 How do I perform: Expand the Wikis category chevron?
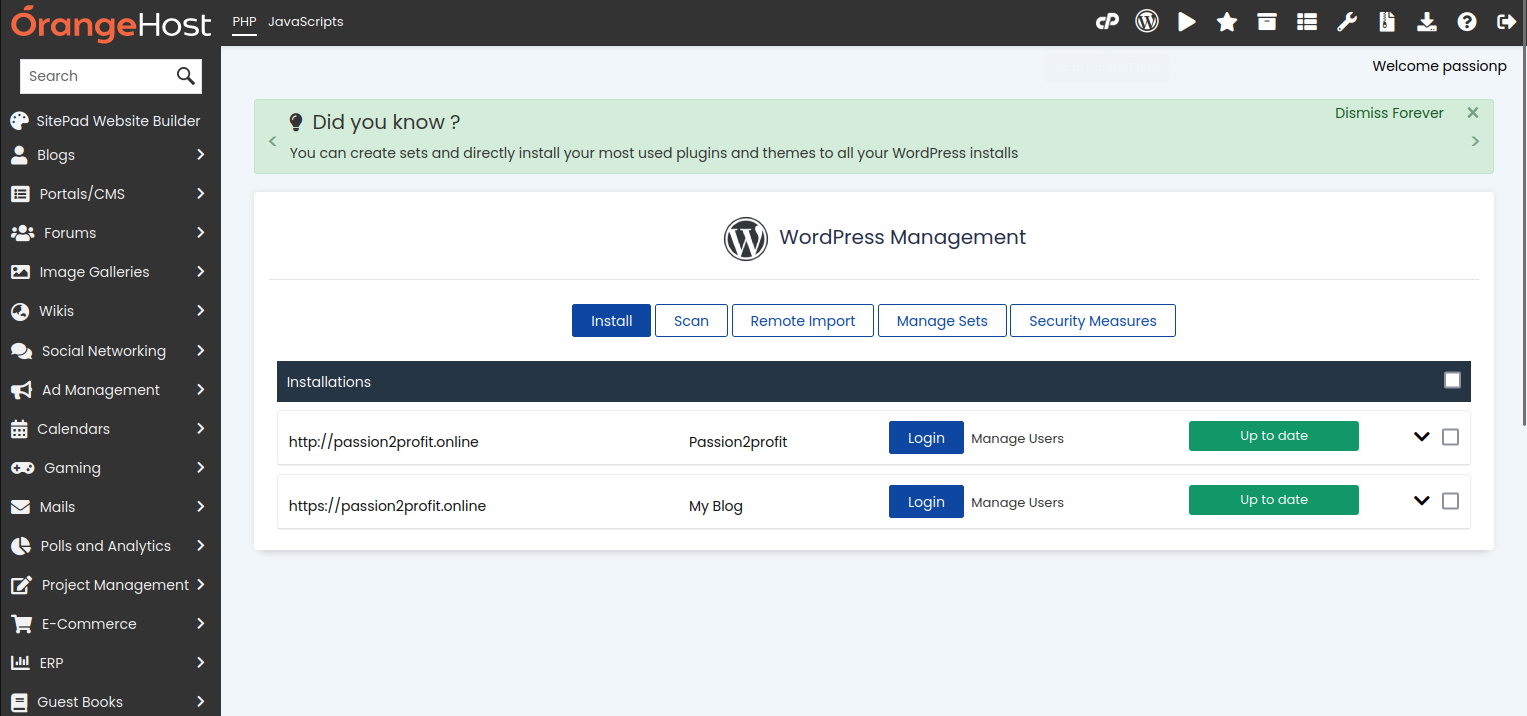pyautogui.click(x=201, y=311)
